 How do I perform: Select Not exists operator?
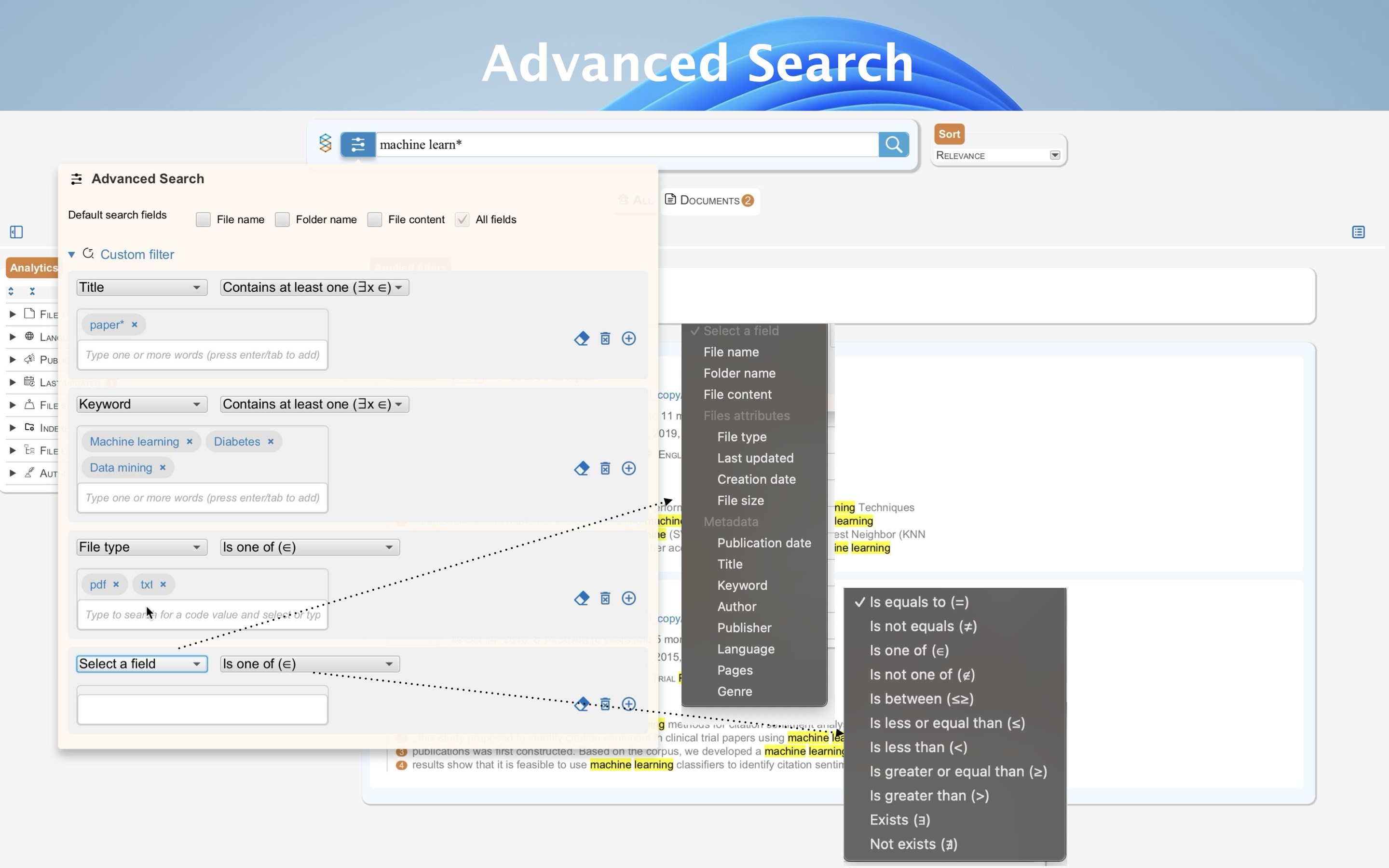point(913,844)
